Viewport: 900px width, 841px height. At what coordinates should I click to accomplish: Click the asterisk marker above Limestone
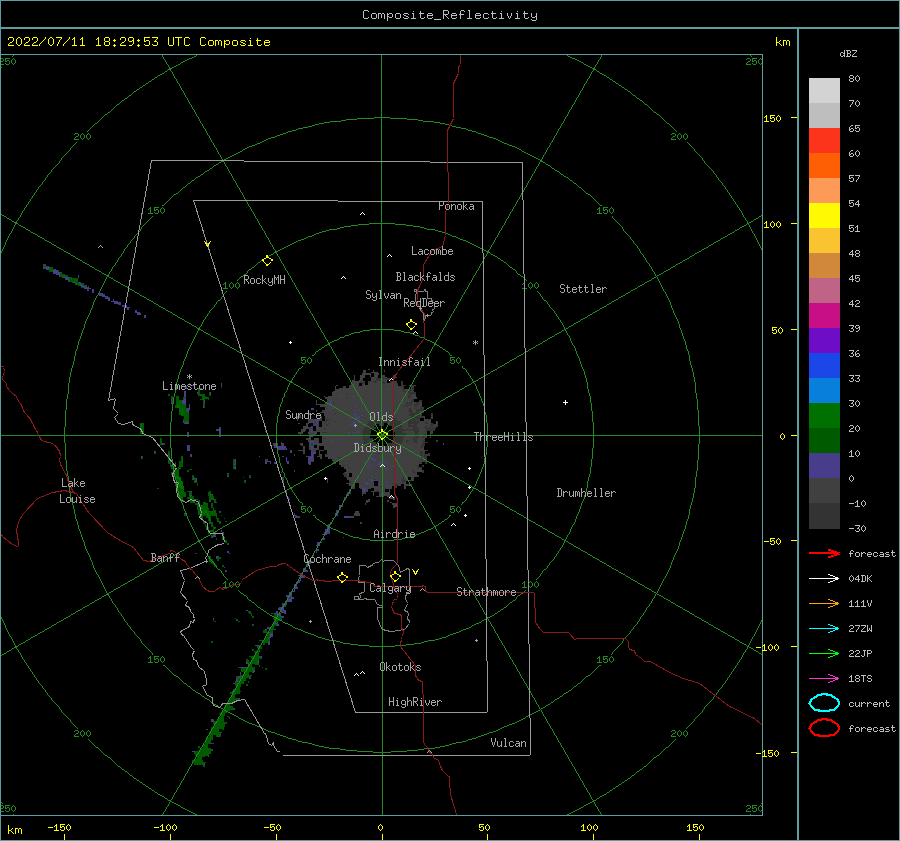189,377
